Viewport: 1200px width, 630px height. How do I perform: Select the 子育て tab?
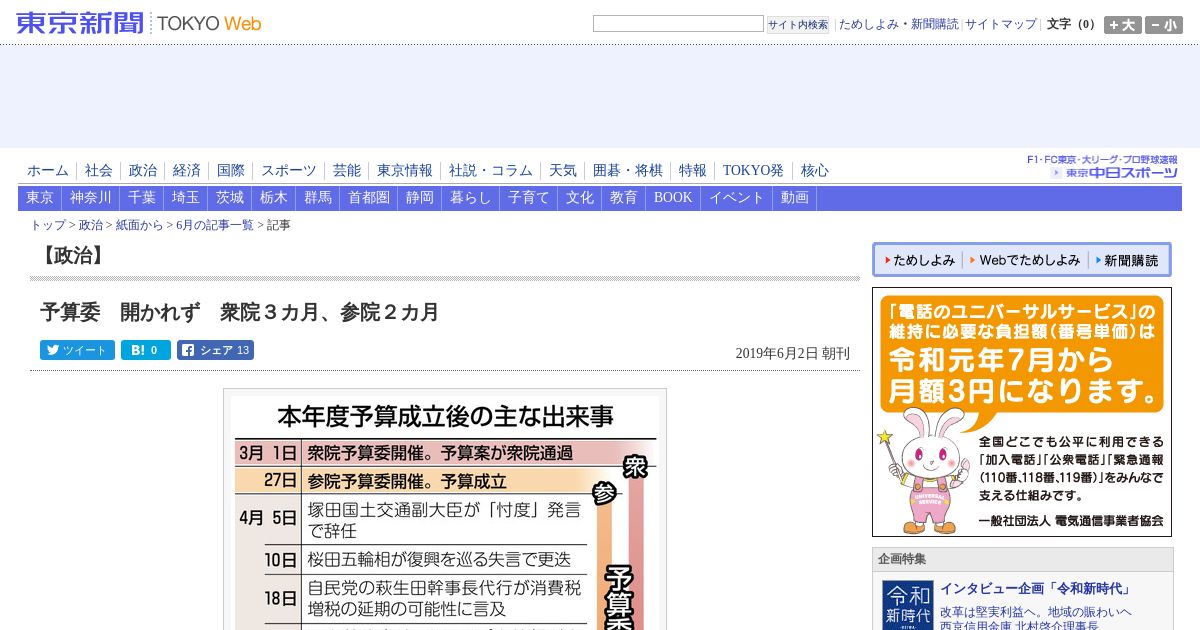[x=529, y=198]
